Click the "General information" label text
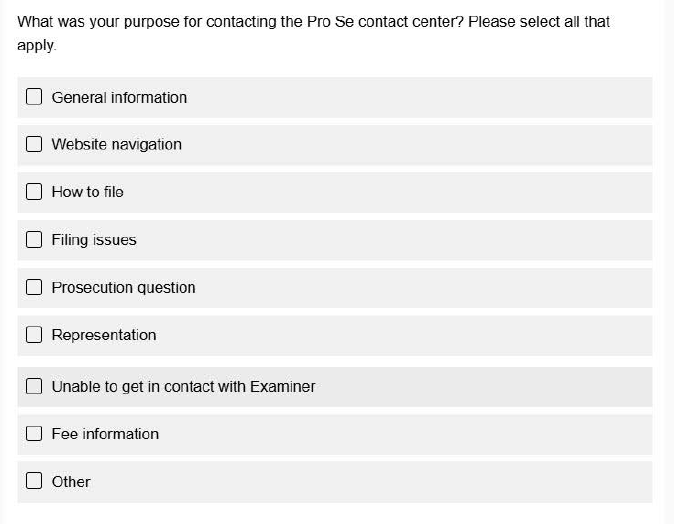The height and width of the screenshot is (524, 674). 119,97
